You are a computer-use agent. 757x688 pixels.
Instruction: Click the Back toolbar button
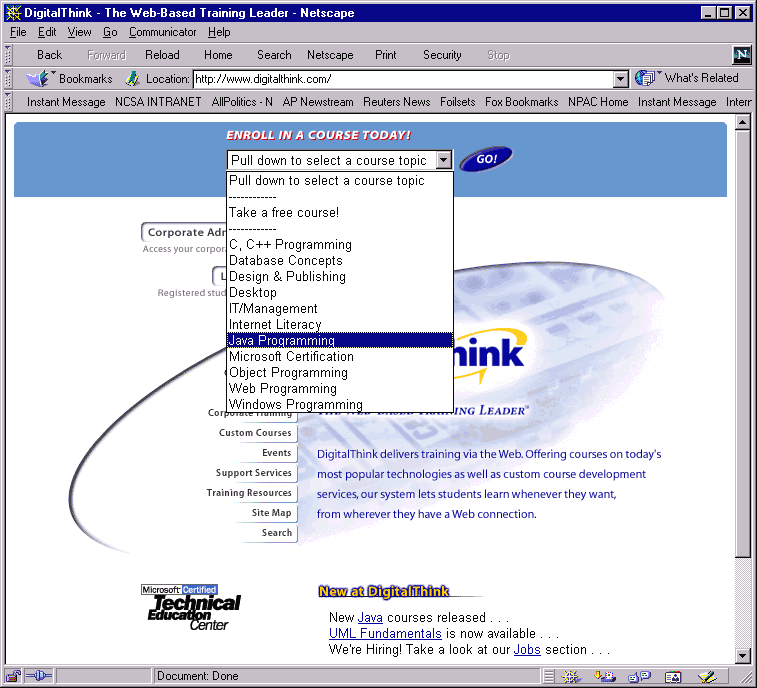[x=49, y=55]
